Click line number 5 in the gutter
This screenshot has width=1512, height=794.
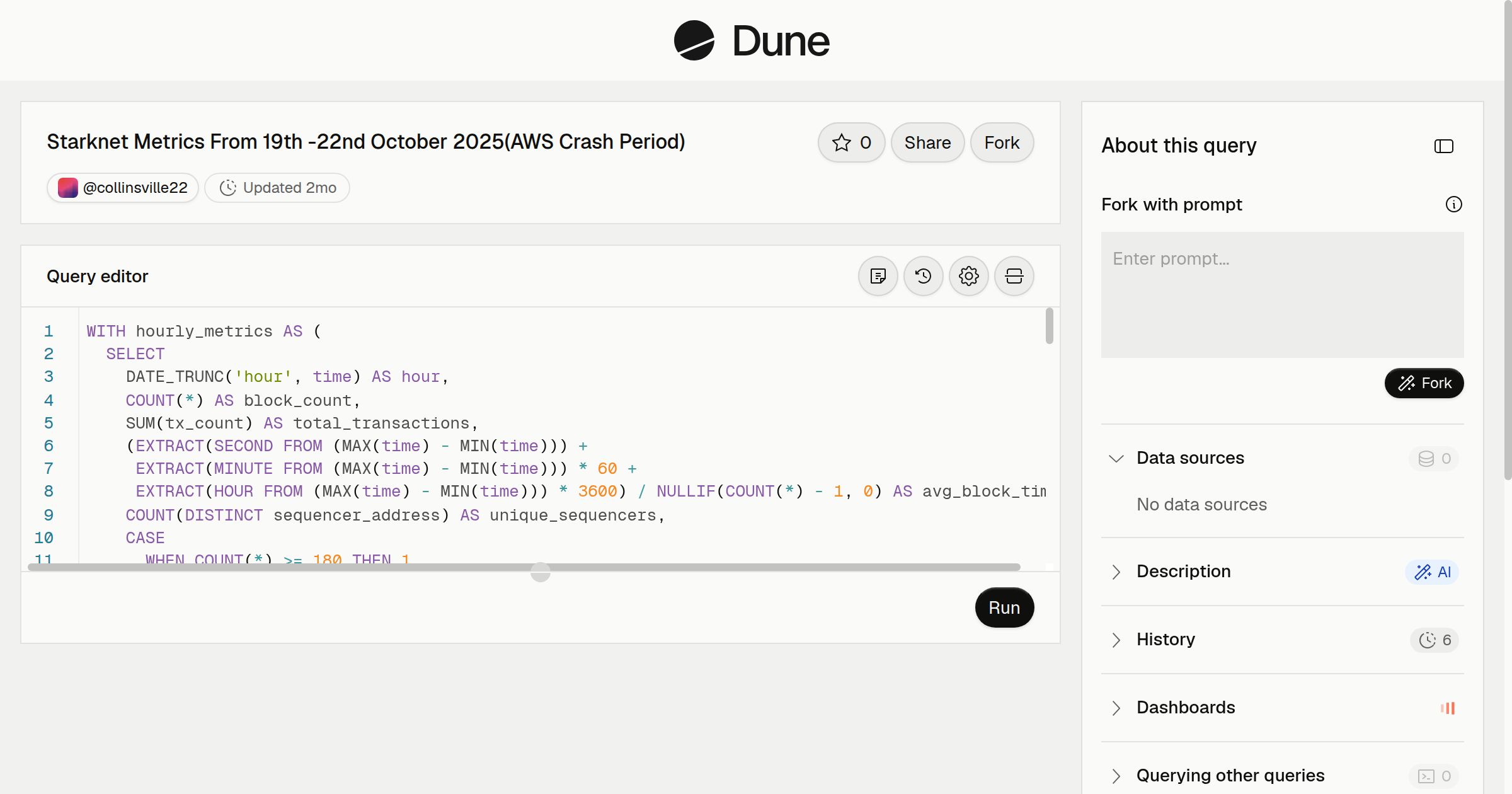49,423
